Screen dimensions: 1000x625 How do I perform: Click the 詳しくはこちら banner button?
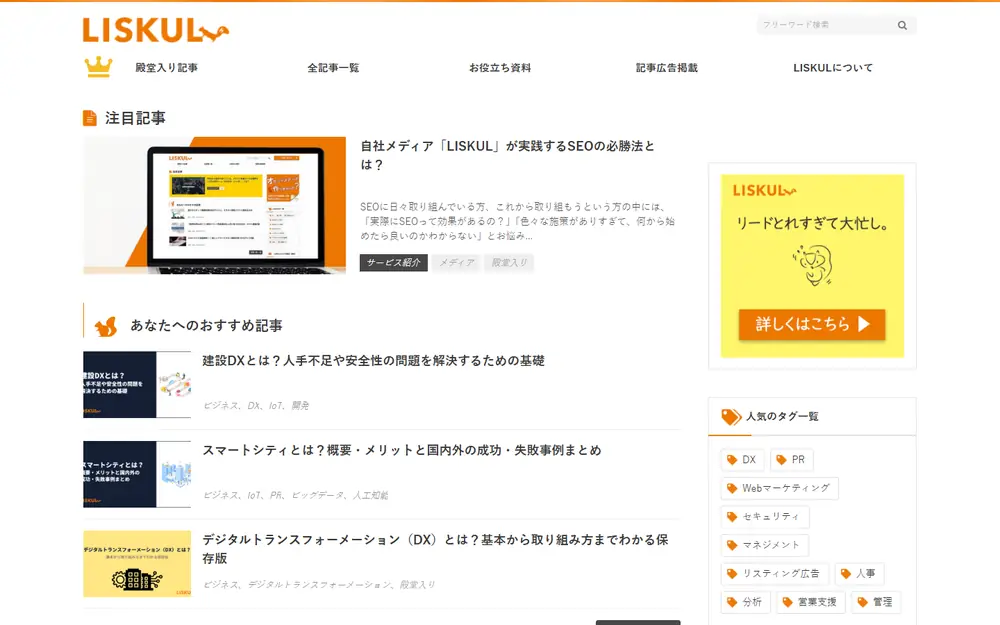pos(812,325)
